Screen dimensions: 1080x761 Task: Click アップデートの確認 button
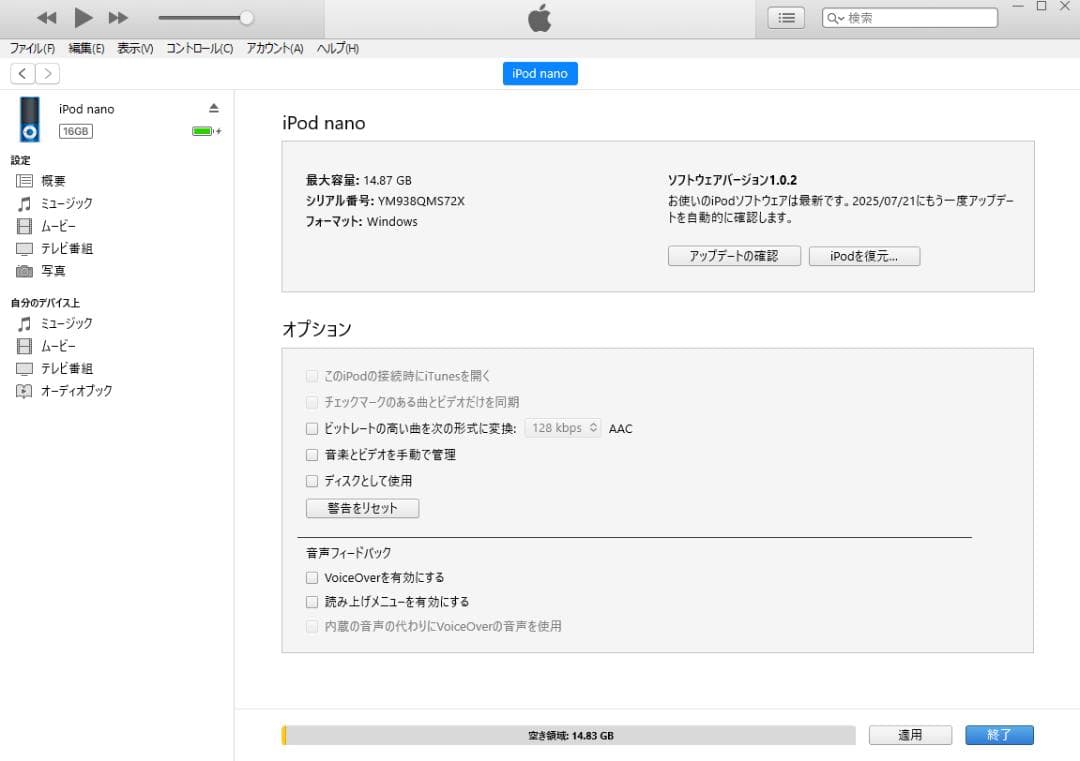coord(734,256)
